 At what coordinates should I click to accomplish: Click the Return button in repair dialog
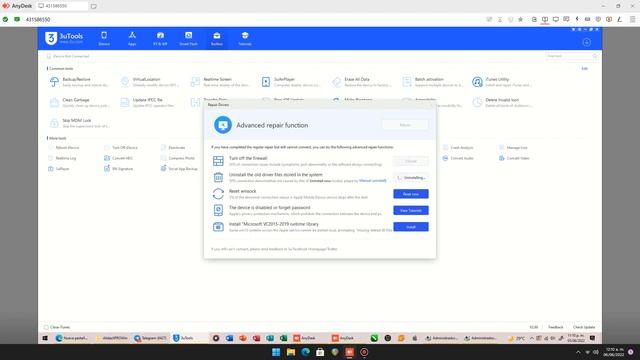point(405,125)
